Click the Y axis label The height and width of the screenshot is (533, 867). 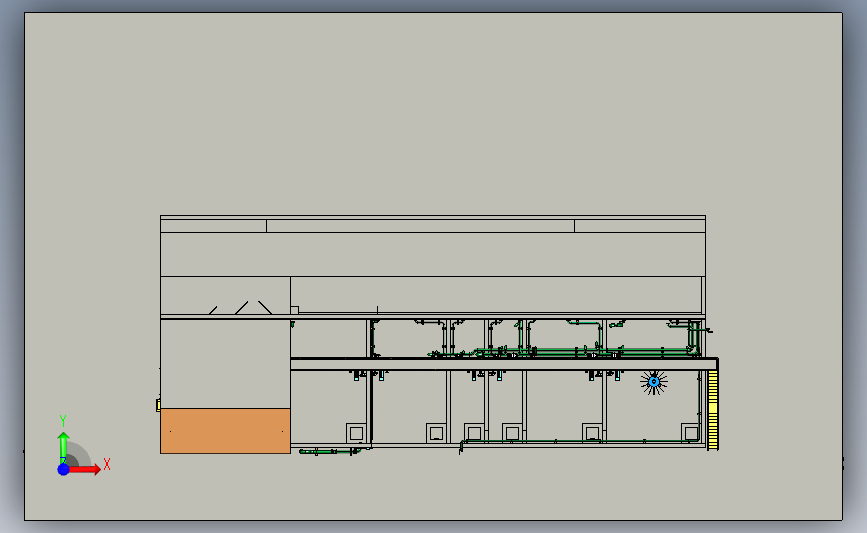coord(63,421)
